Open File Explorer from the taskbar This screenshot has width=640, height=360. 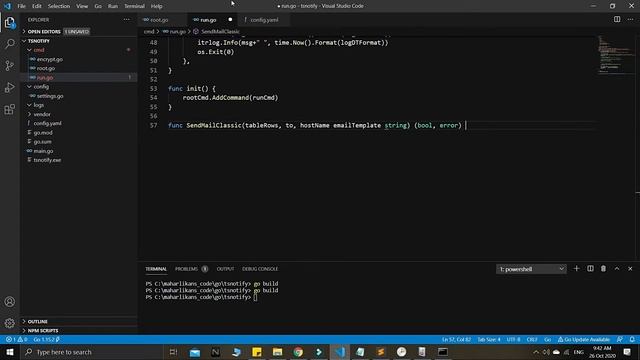[278, 352]
